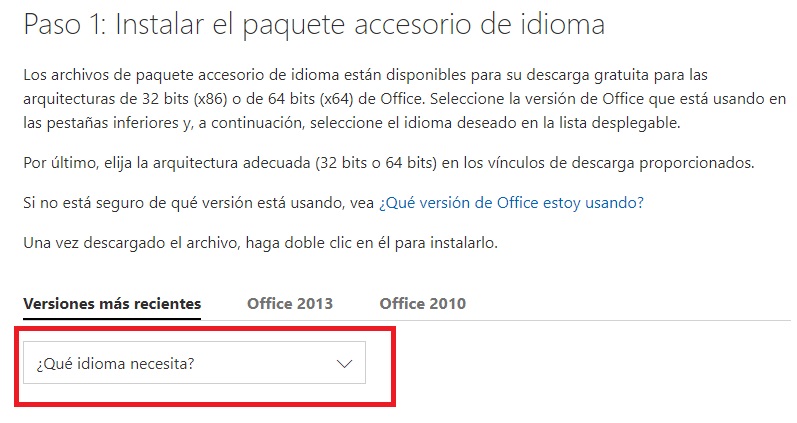Click the "32 bits (x86)" text in first paragraph
797x423 pixels.
click(179, 99)
